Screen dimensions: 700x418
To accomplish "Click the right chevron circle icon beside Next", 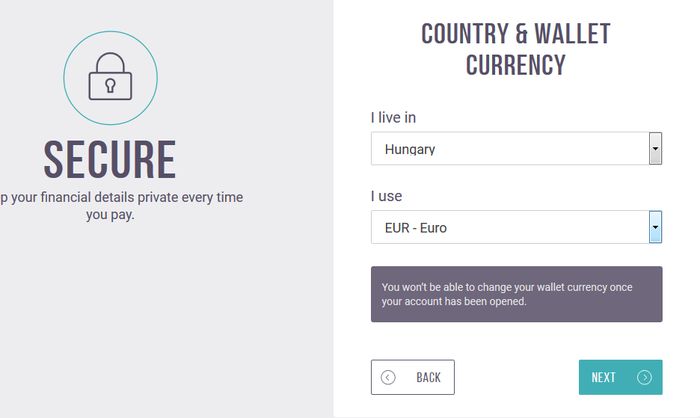I will (644, 377).
